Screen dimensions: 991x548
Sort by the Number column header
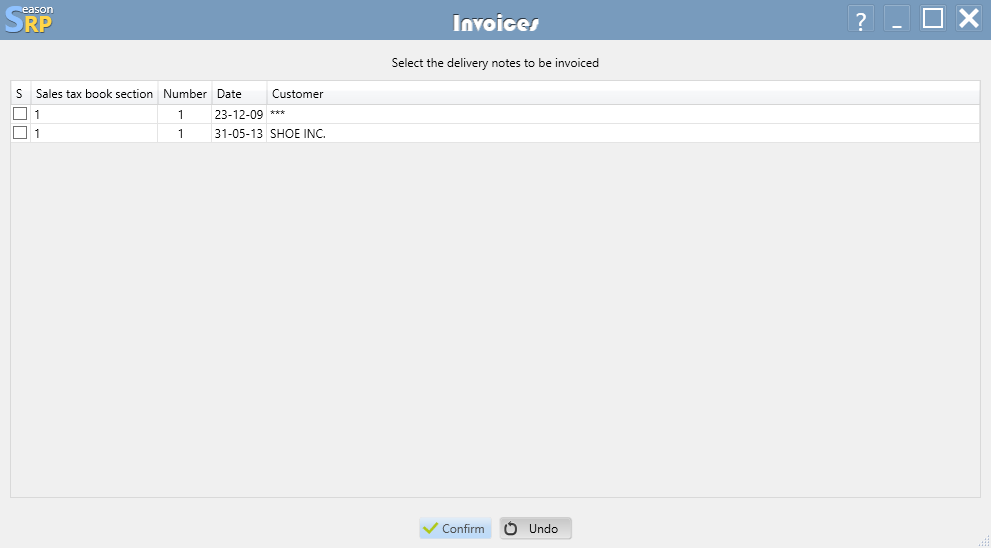pos(185,94)
